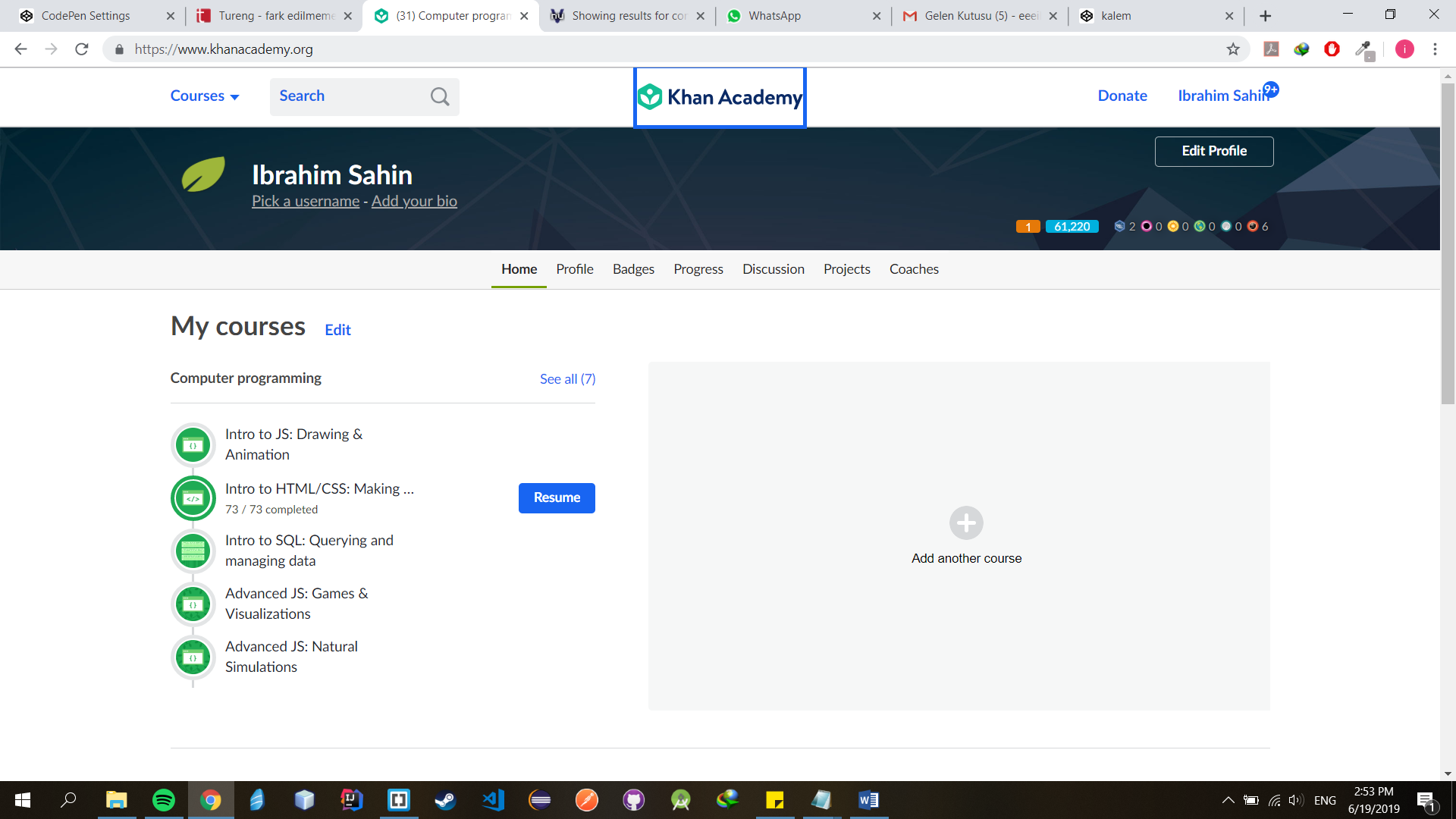1456x819 pixels.
Task: Click the orange streak badge showing 1
Action: click(x=1028, y=227)
